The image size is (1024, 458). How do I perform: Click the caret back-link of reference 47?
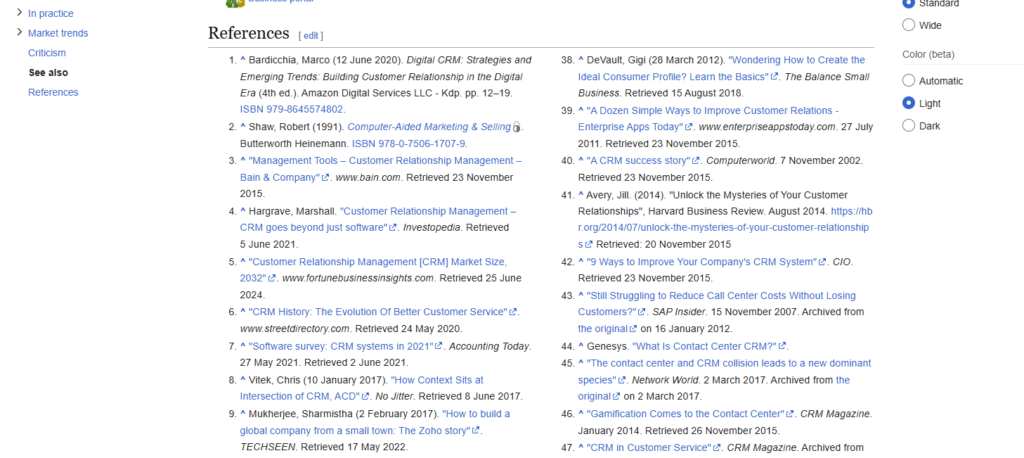click(581, 448)
